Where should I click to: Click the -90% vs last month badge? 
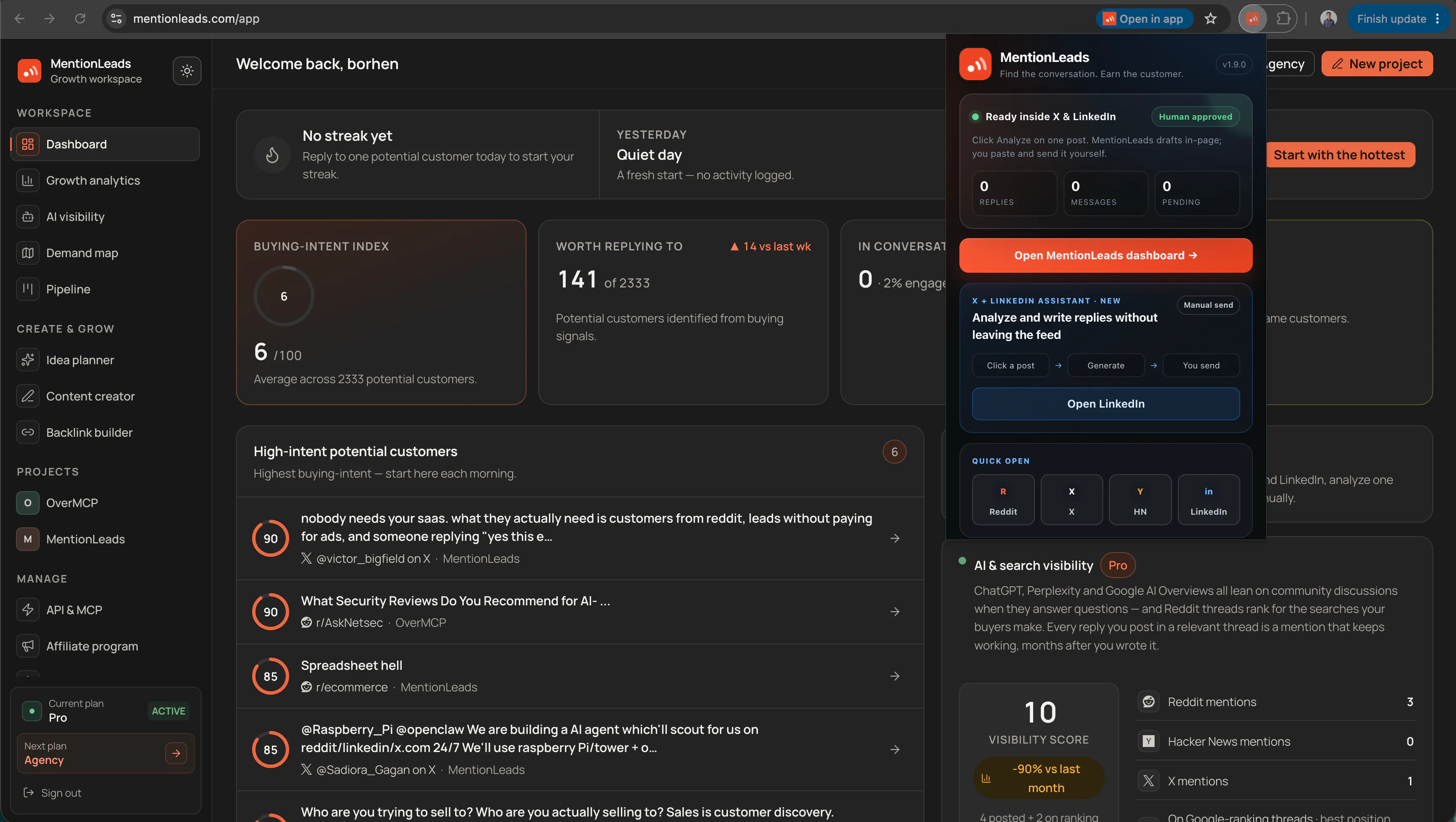click(1039, 779)
